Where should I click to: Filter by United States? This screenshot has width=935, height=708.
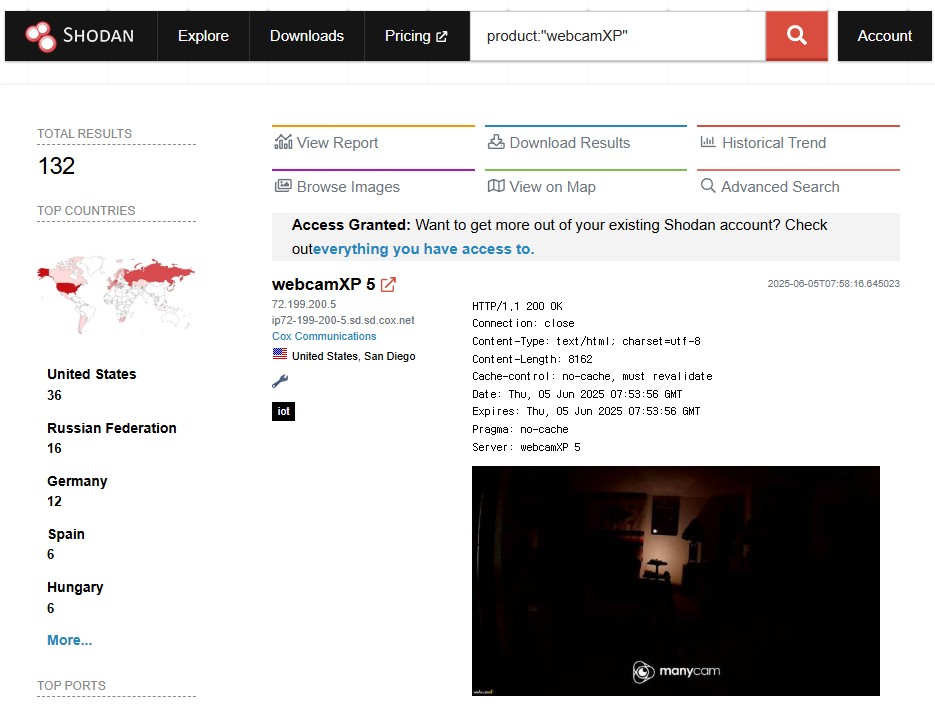92,374
